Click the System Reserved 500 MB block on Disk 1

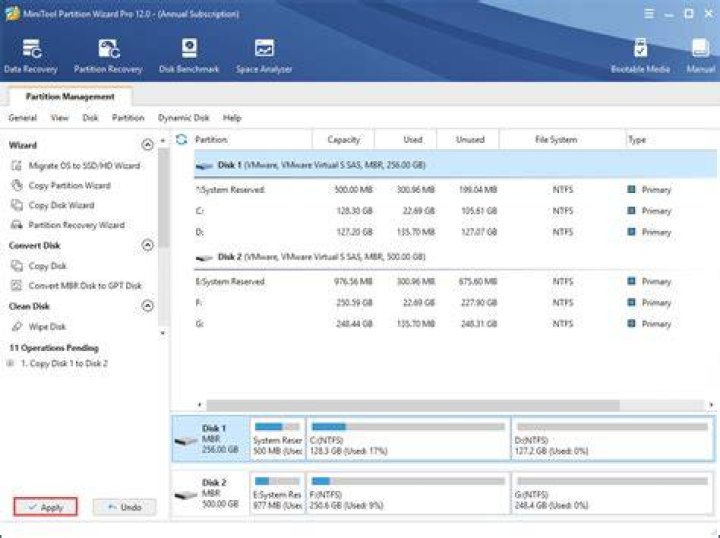(277, 439)
